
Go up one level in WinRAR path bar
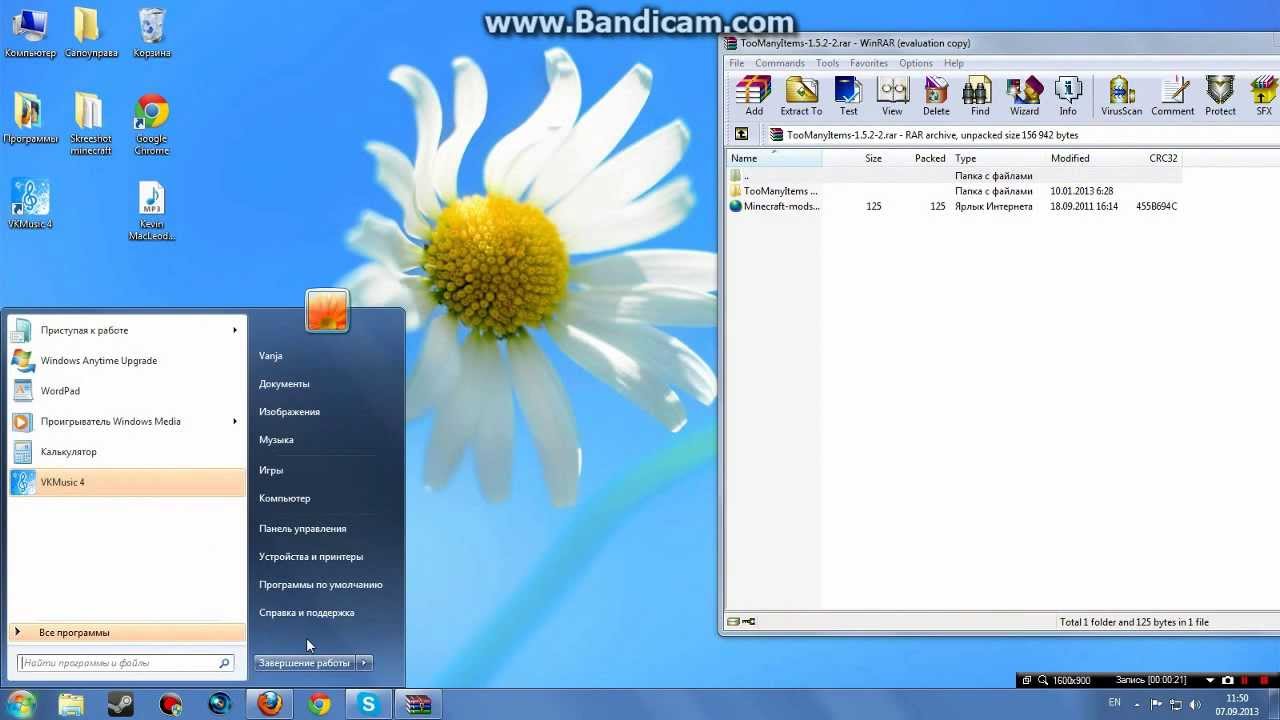coord(741,134)
